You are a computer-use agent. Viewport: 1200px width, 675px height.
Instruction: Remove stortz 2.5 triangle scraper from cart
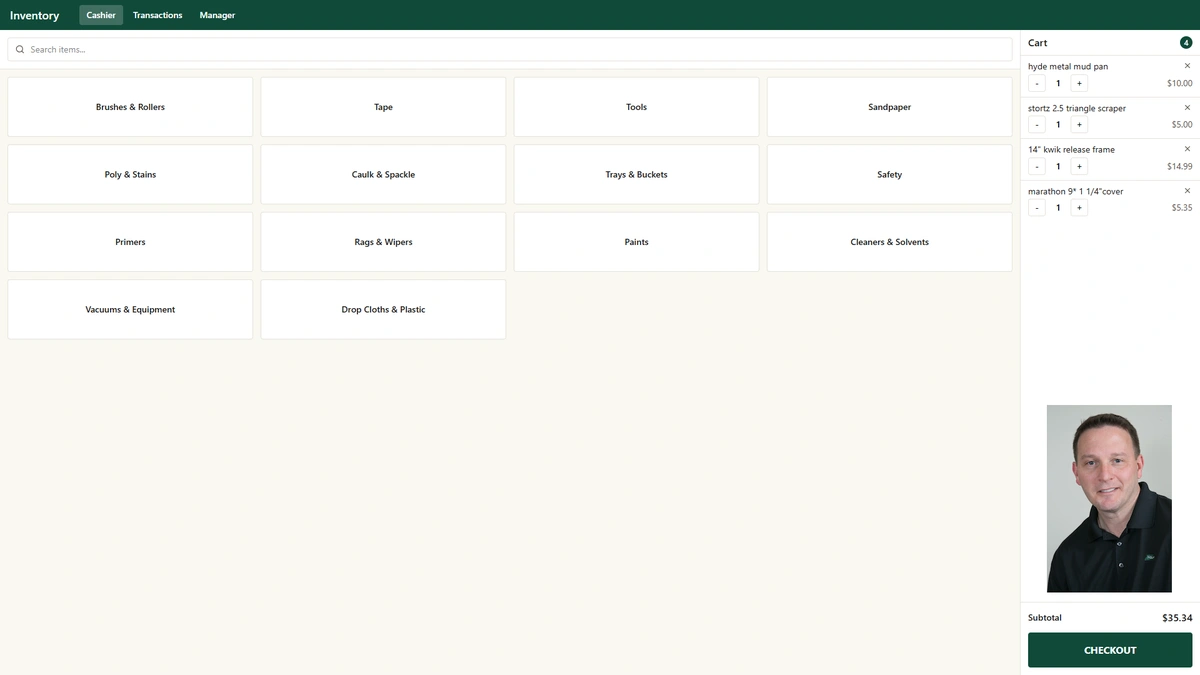tap(1187, 107)
